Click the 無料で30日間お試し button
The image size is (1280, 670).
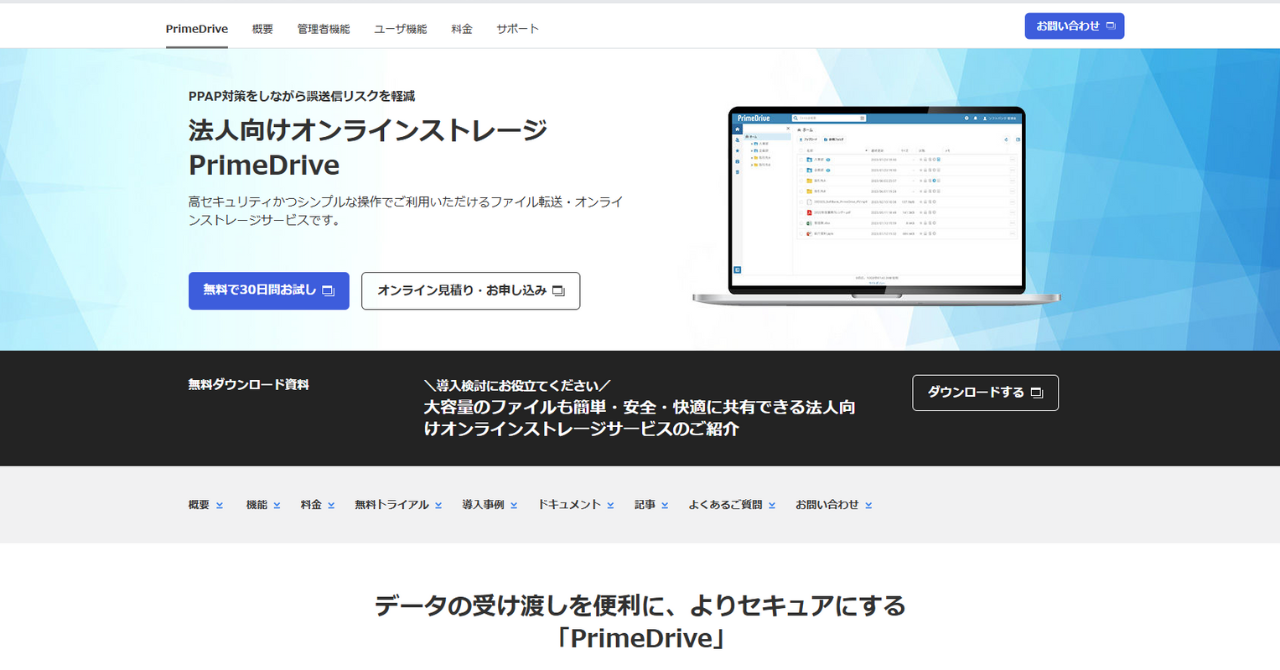[x=268, y=291]
